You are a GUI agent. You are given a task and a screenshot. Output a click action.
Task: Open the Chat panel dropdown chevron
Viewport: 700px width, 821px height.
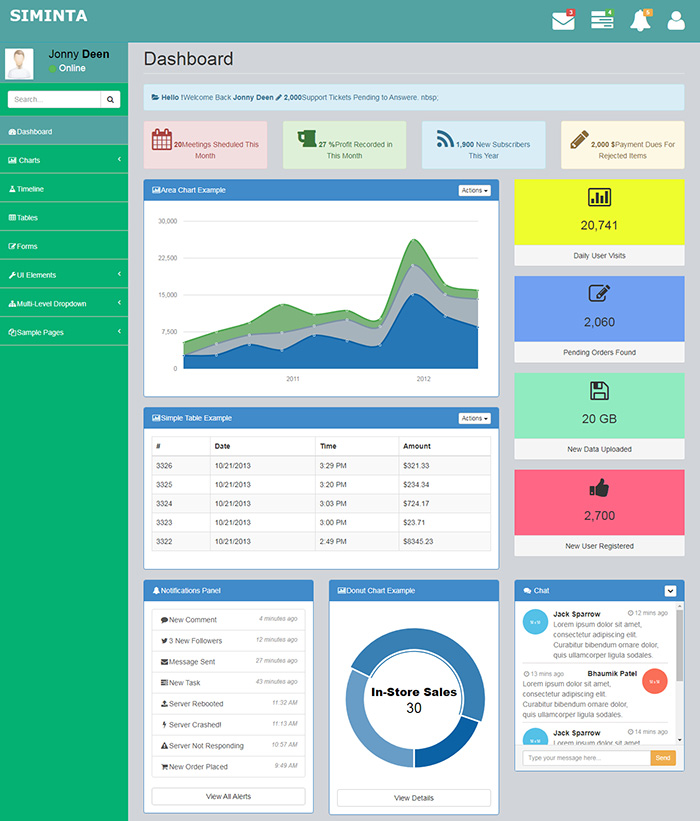click(x=670, y=591)
